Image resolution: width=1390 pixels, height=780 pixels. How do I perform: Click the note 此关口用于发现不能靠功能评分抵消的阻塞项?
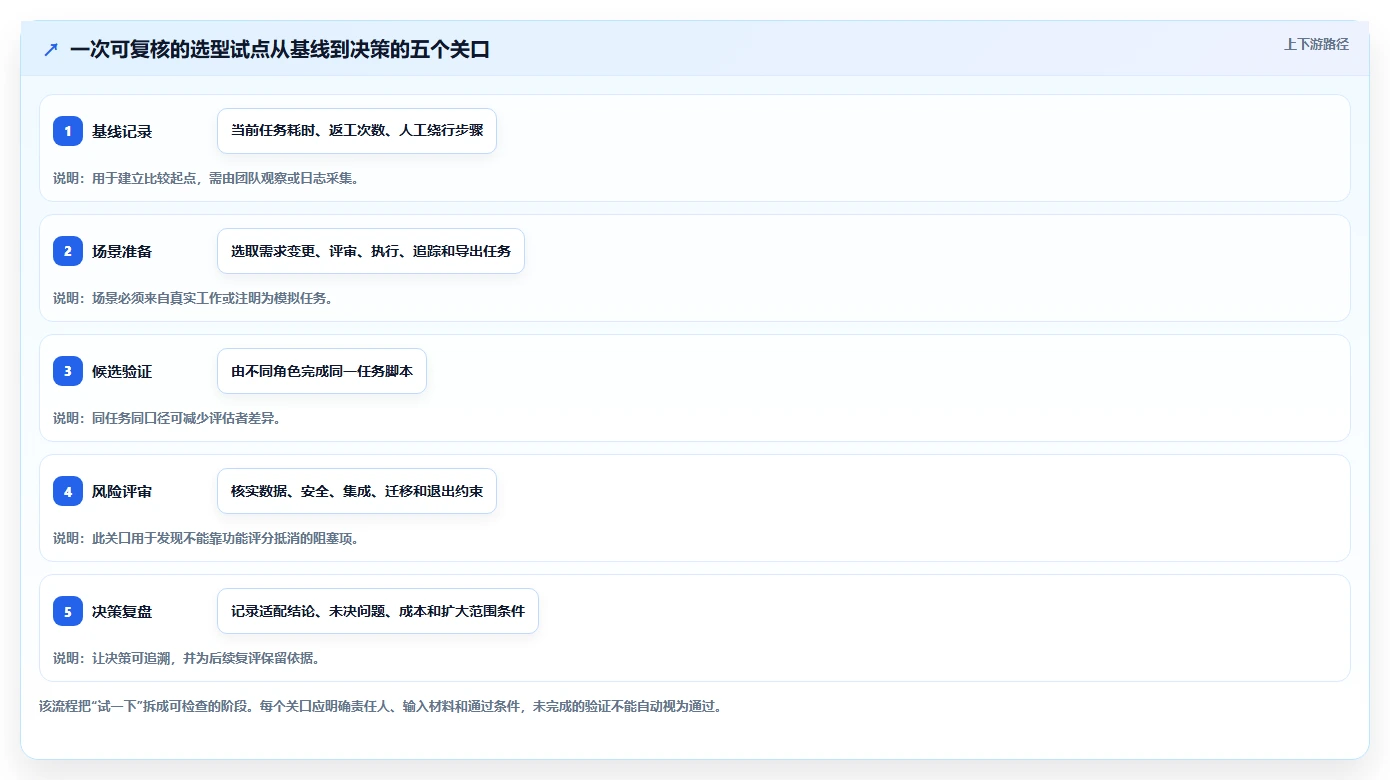pyautogui.click(x=206, y=538)
